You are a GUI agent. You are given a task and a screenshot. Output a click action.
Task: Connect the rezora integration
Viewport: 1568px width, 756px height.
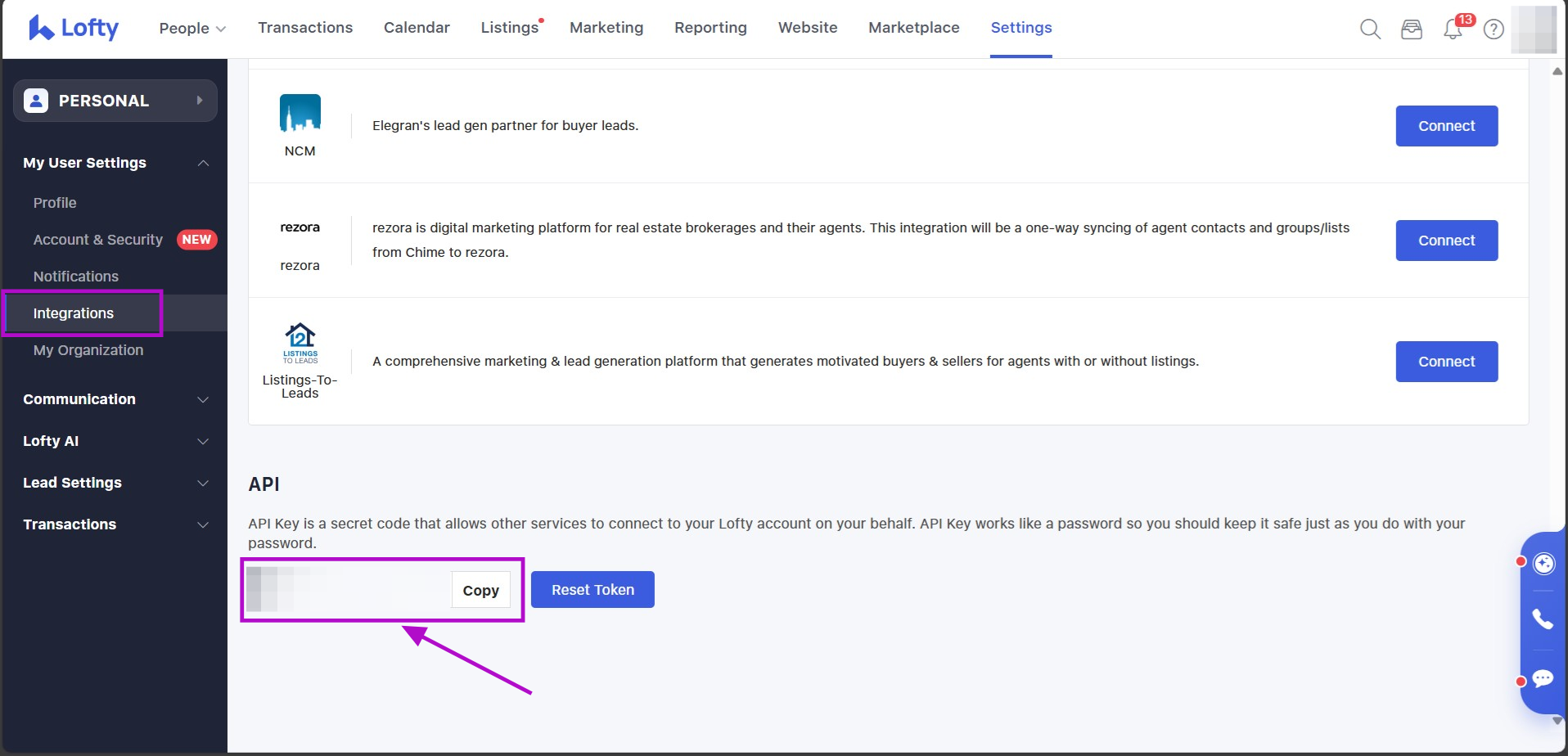[1446, 241]
